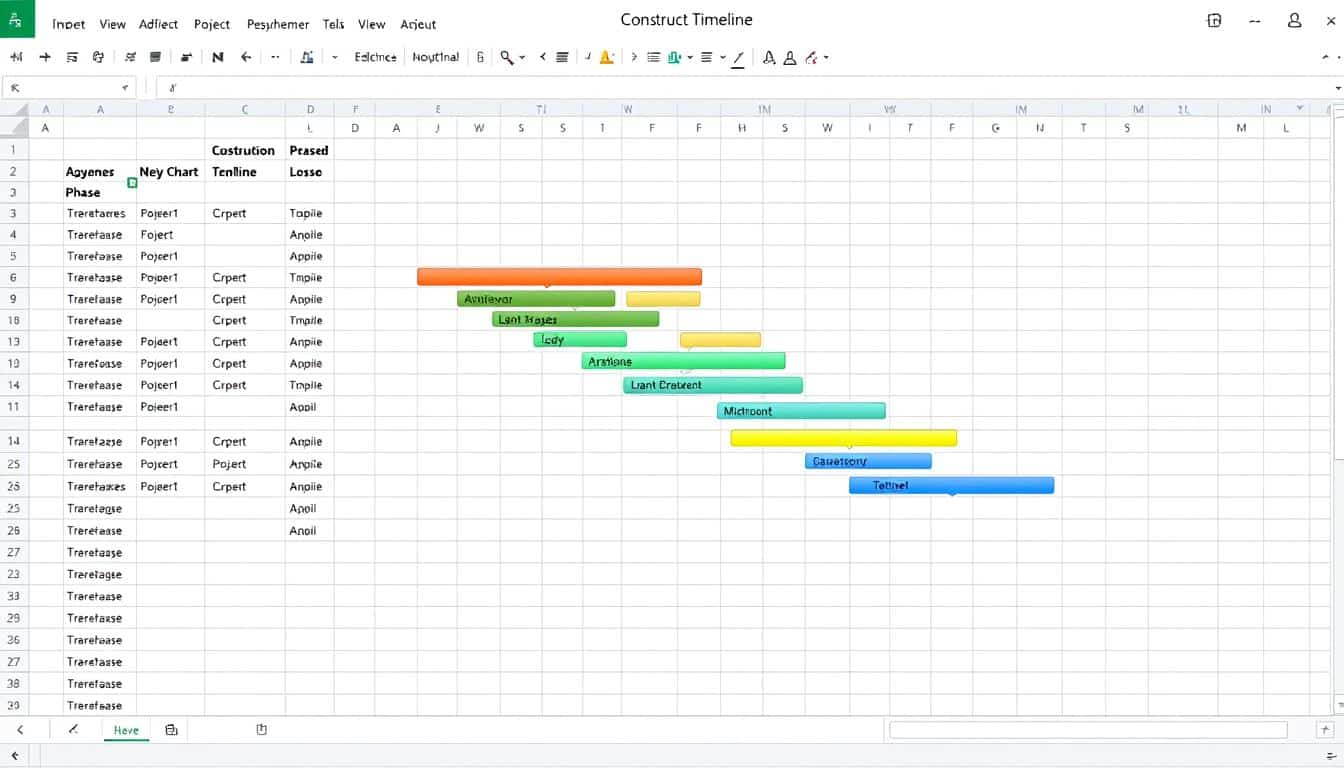Open the dropdown arrow beside the magnifier
Image resolution: width=1344 pixels, height=768 pixels.
522,58
